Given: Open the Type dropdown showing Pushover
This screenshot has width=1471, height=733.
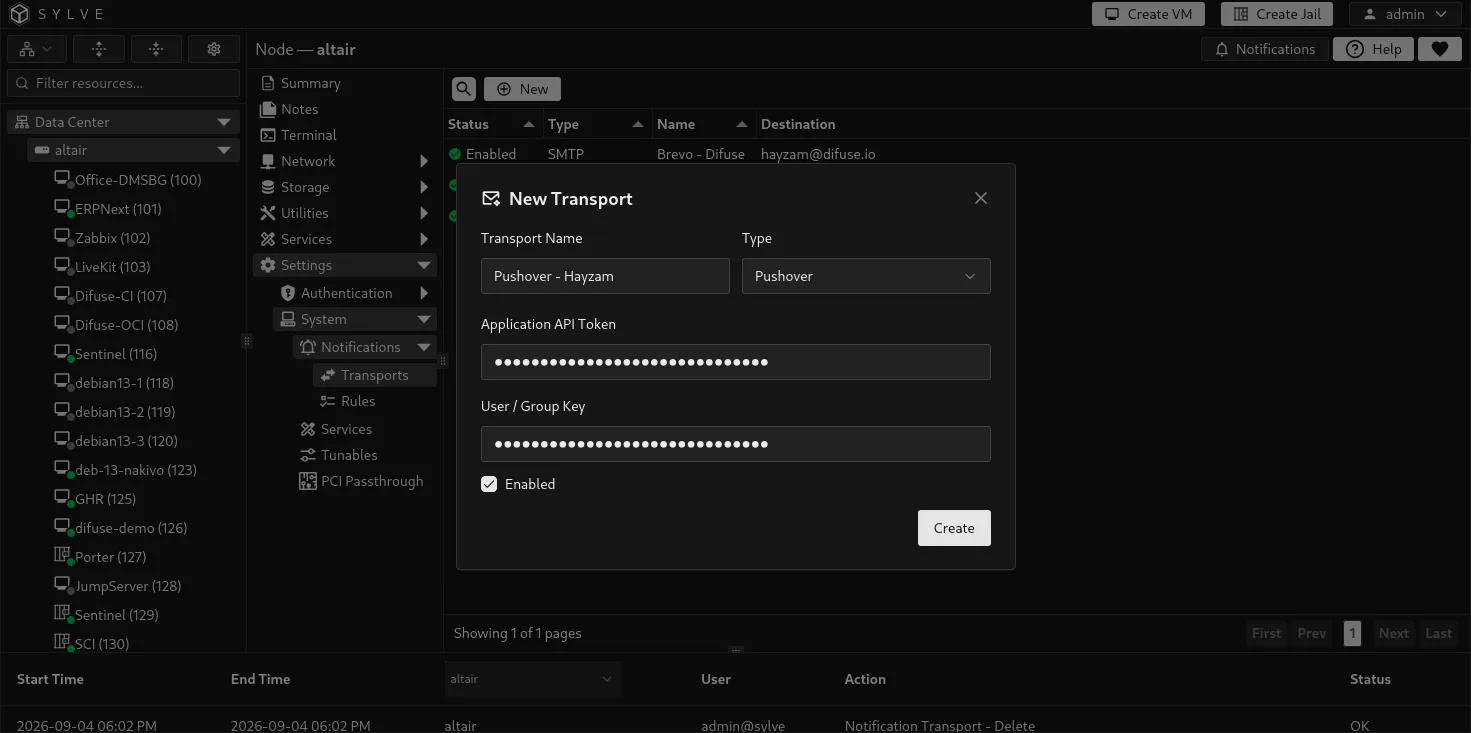Looking at the screenshot, I should (x=866, y=276).
